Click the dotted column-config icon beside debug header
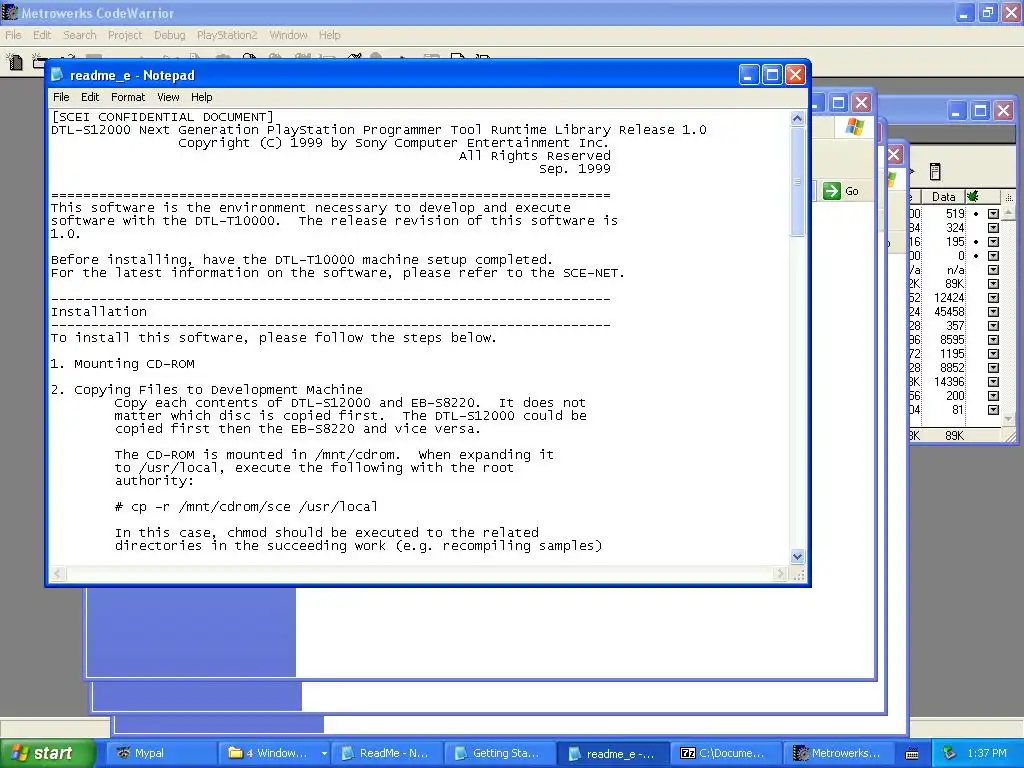This screenshot has width=1024, height=768. click(x=1008, y=197)
